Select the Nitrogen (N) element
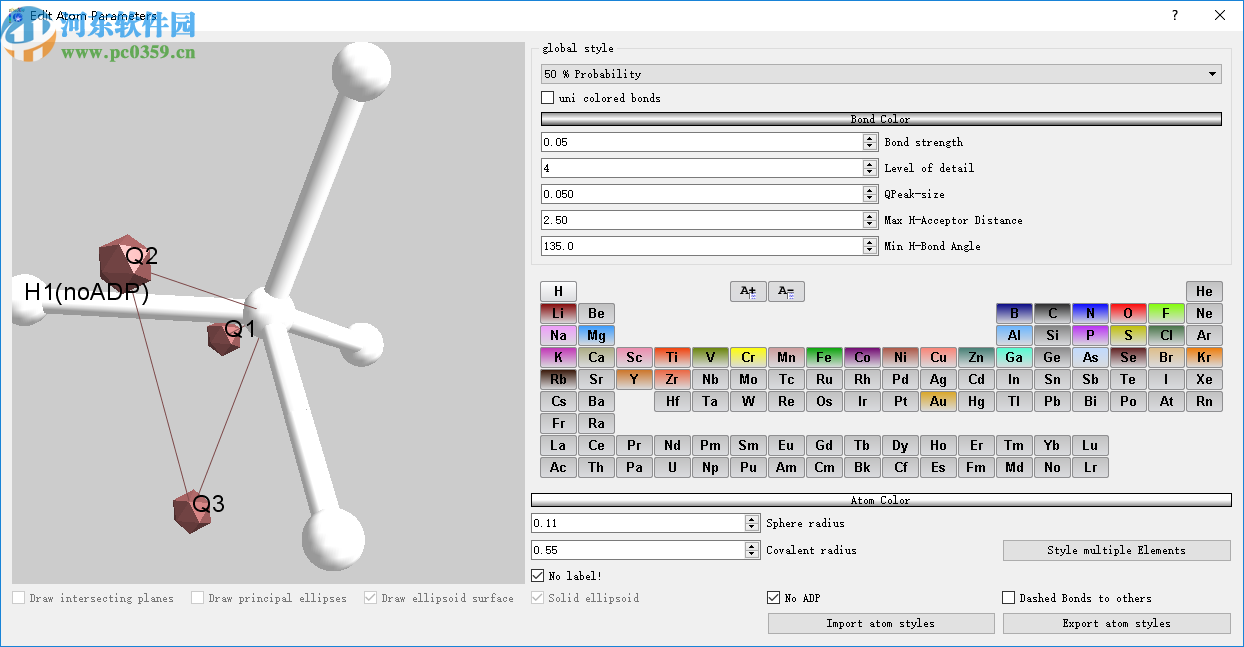 click(1090, 313)
